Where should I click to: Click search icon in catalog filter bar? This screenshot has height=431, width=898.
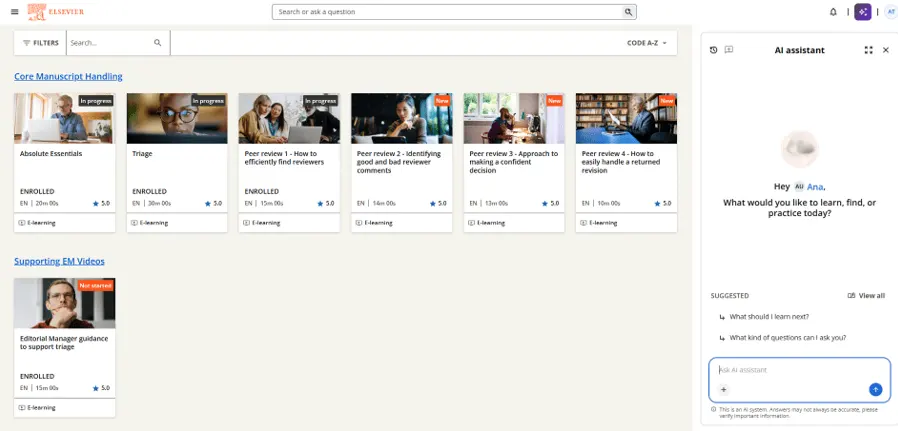pyautogui.click(x=157, y=43)
